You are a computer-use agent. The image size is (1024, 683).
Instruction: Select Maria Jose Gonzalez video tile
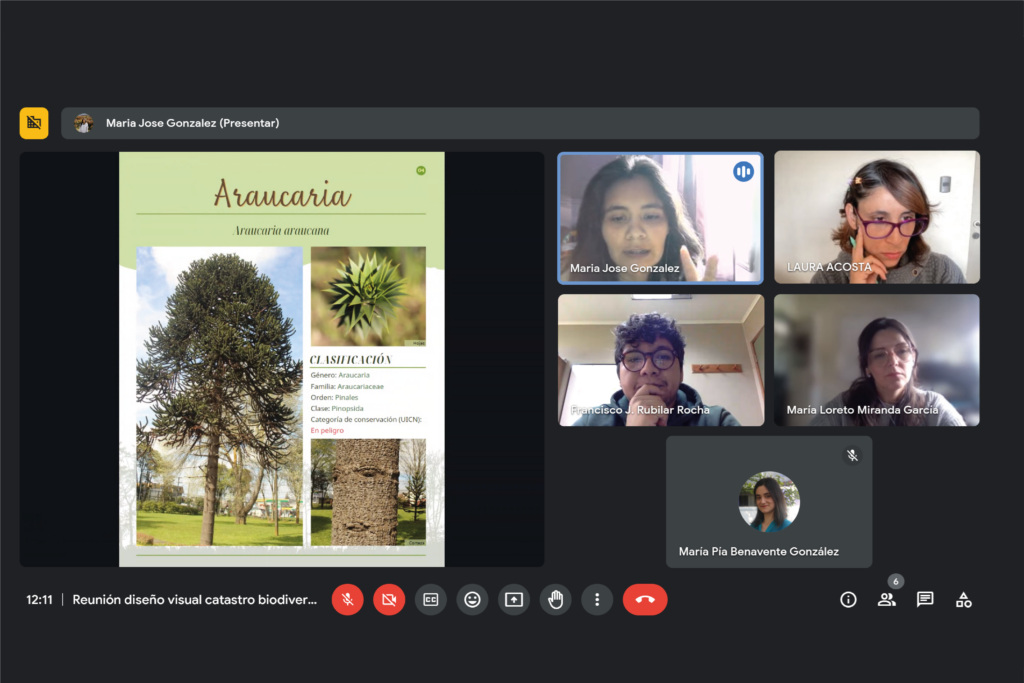(660, 218)
